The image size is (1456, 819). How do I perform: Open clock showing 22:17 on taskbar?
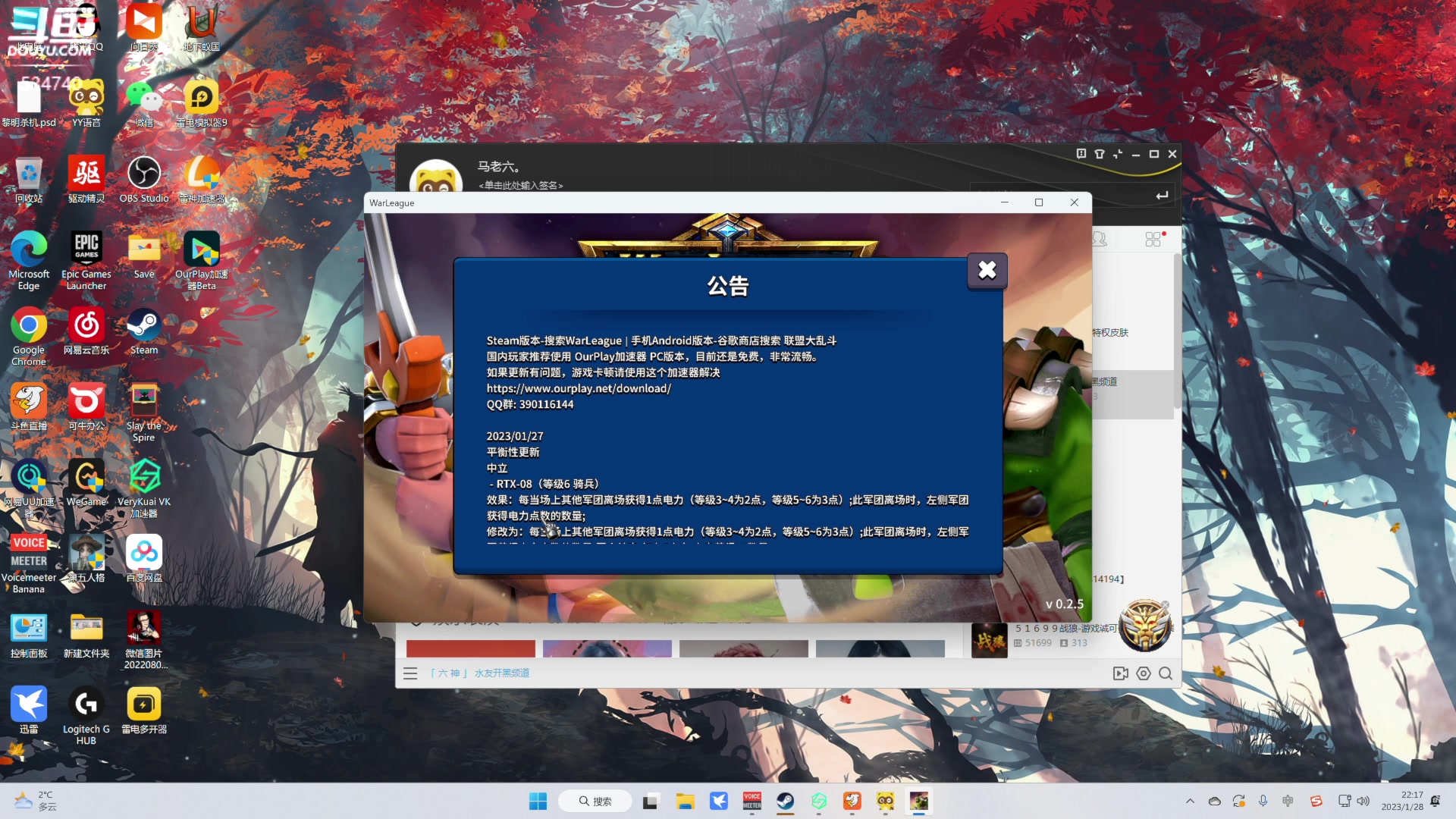click(1402, 802)
